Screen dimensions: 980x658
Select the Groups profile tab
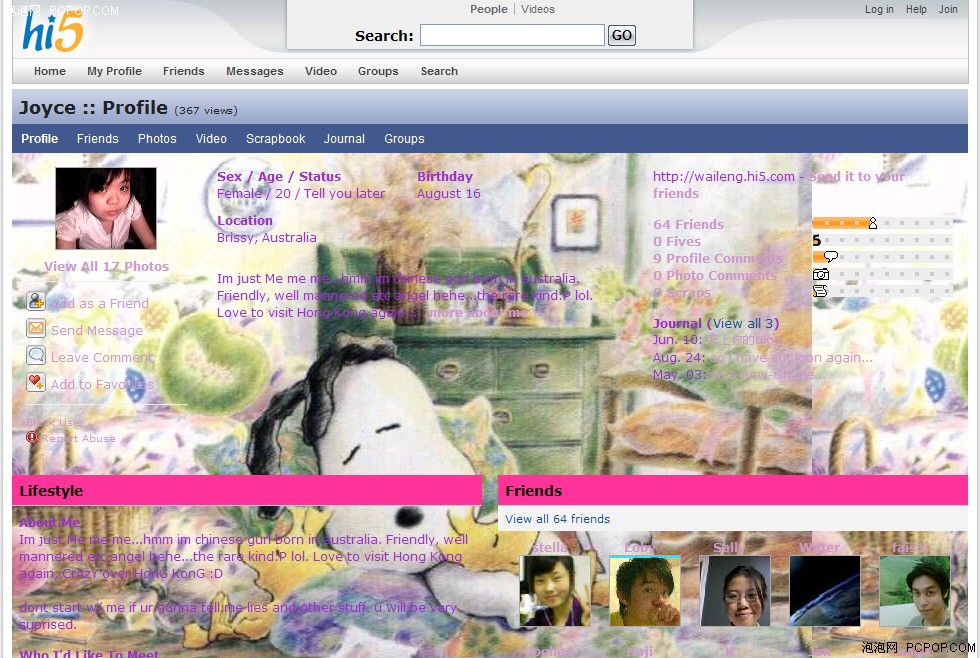point(404,139)
